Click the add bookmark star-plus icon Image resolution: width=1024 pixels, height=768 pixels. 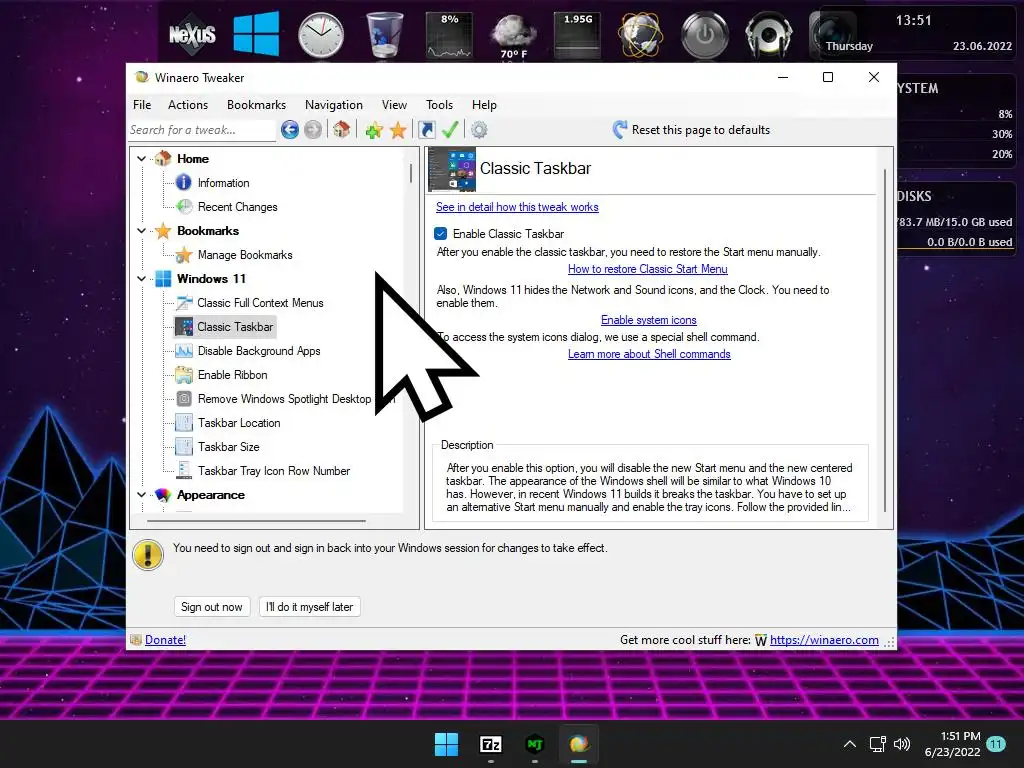pyautogui.click(x=374, y=130)
